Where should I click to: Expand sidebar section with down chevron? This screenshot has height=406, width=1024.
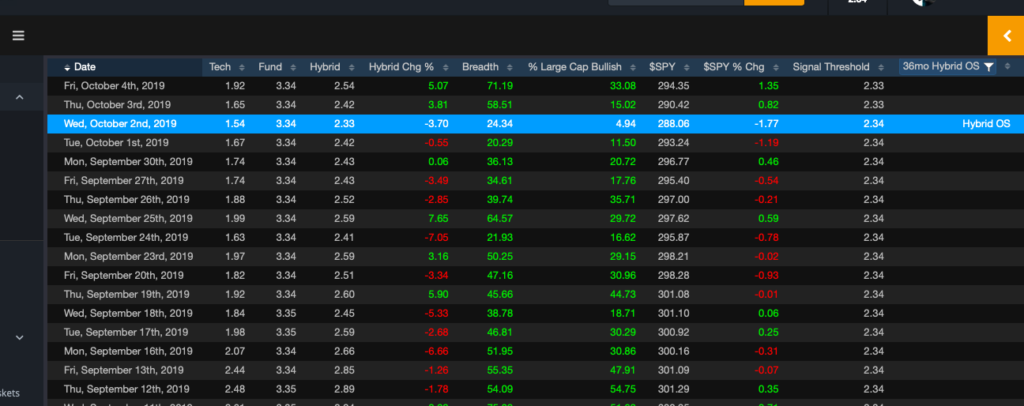pos(20,337)
